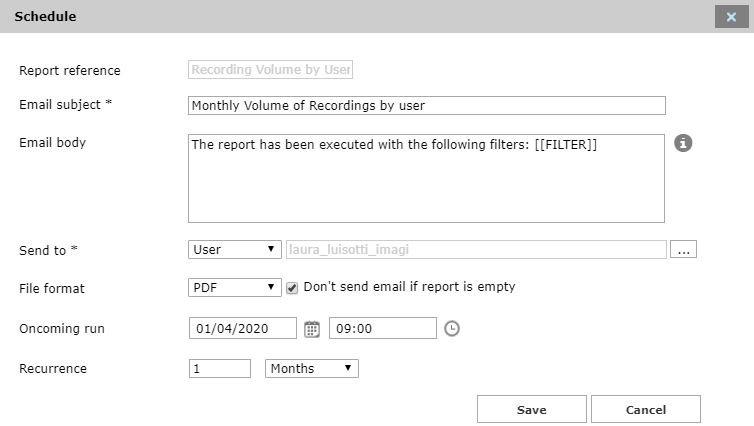Click the Report reference field

[x=270, y=70]
